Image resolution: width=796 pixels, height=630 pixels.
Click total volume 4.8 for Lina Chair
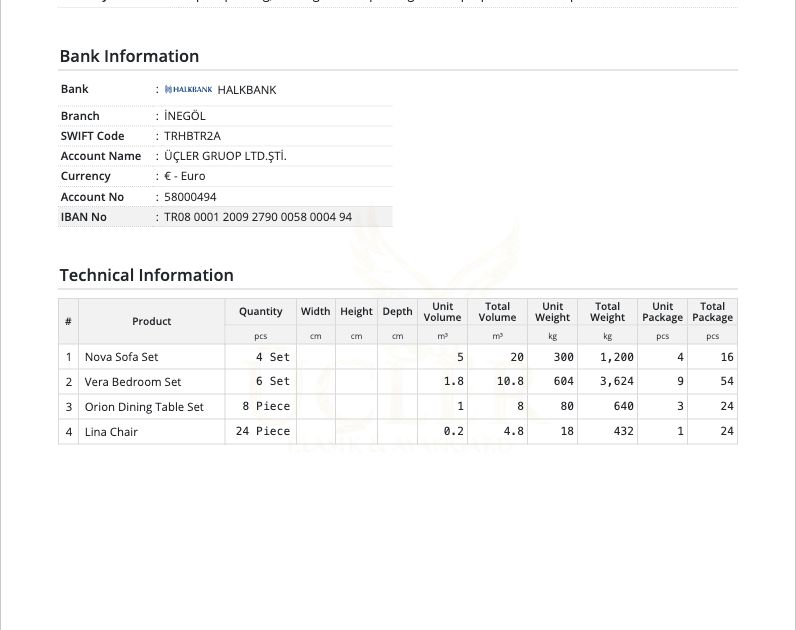pos(514,431)
